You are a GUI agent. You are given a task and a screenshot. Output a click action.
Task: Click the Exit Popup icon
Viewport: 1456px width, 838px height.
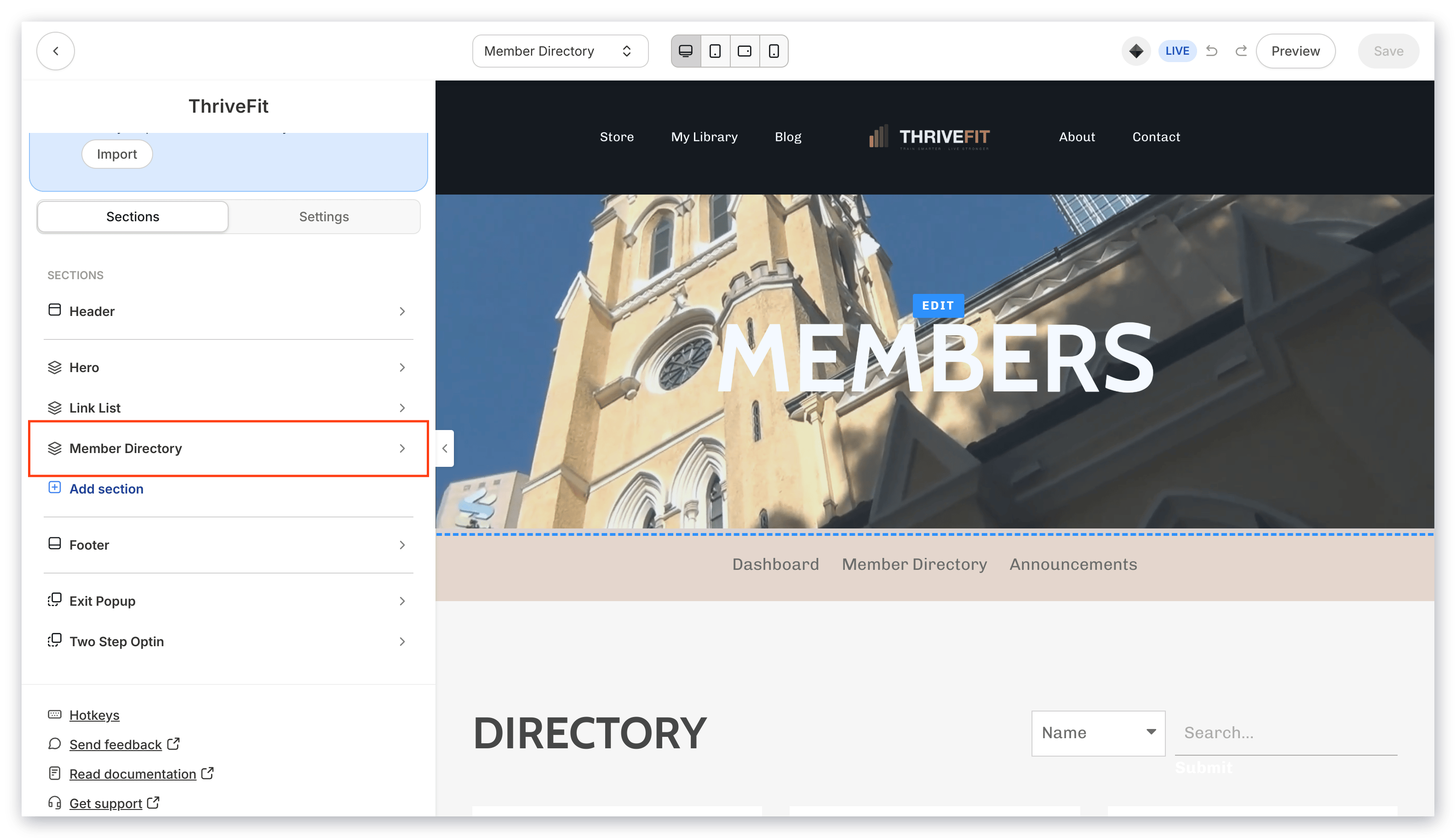[x=55, y=600]
